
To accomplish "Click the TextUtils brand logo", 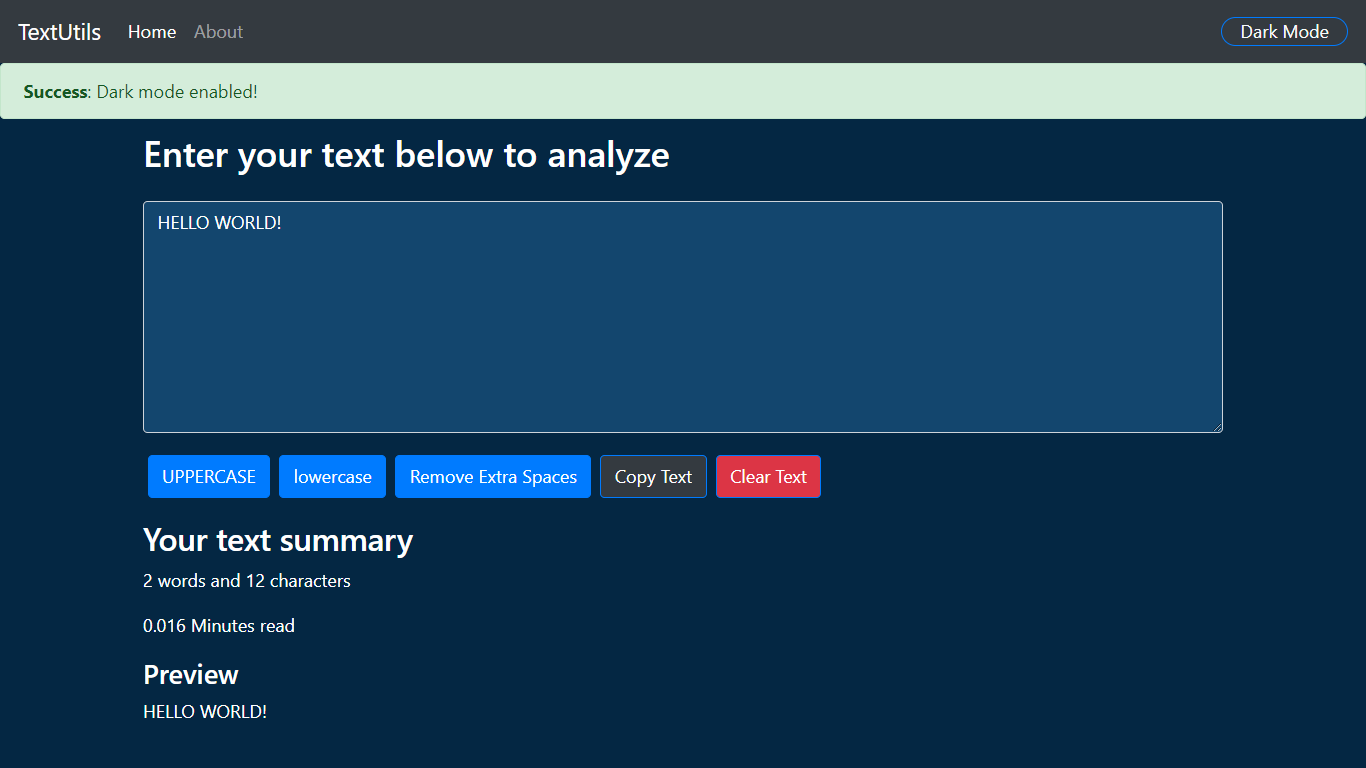I will point(59,32).
